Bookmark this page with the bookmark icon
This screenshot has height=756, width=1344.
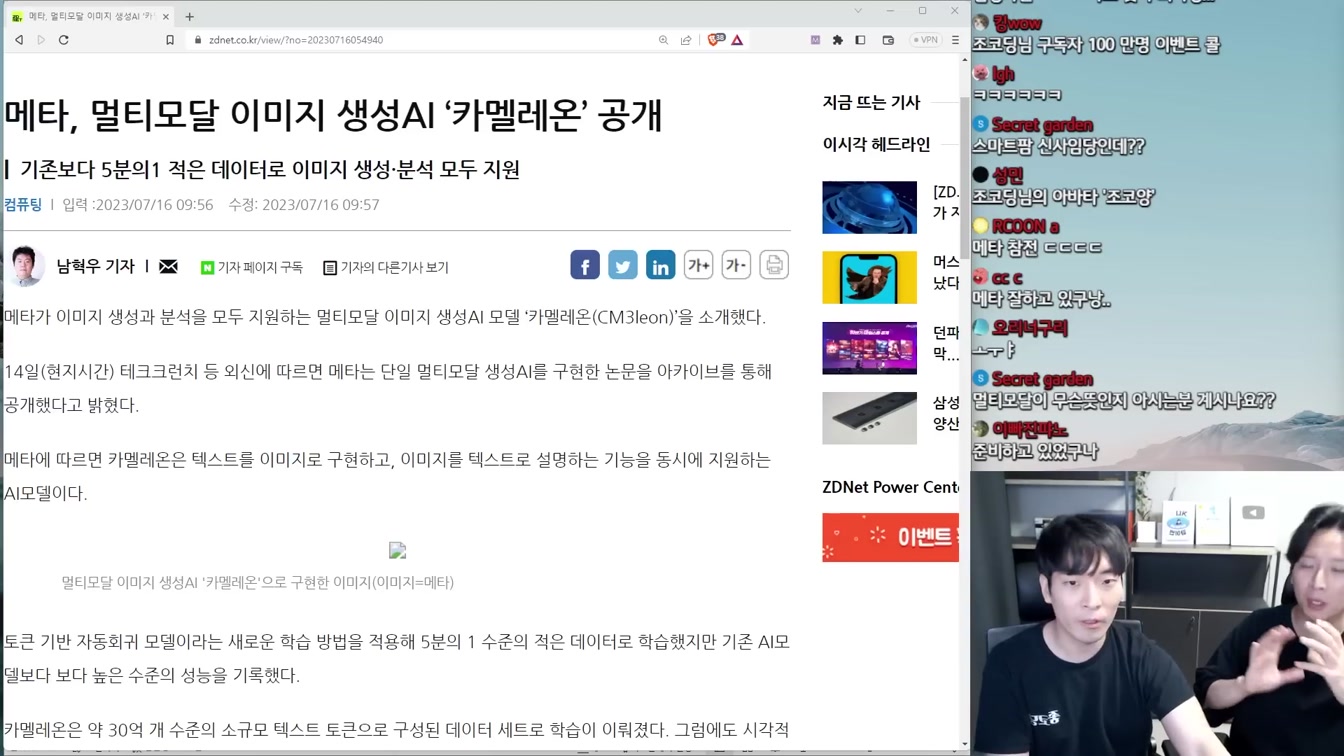pyautogui.click(x=170, y=40)
